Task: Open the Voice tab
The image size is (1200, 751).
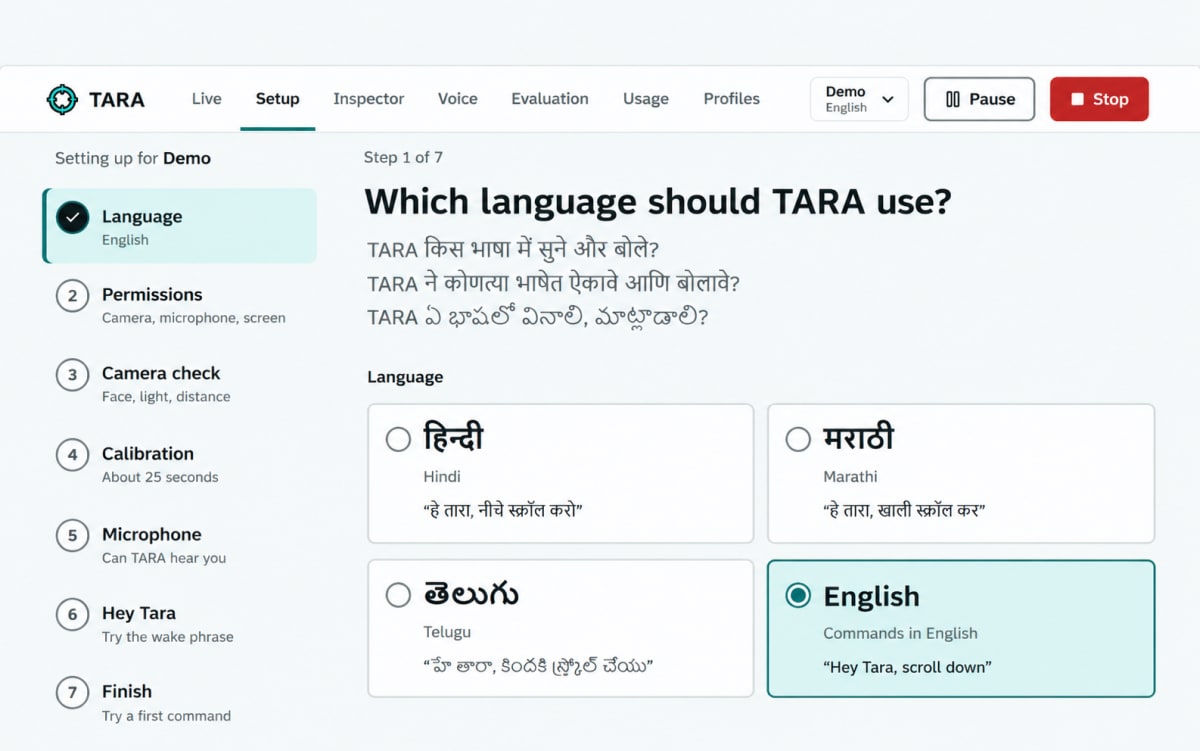Action: point(457,99)
